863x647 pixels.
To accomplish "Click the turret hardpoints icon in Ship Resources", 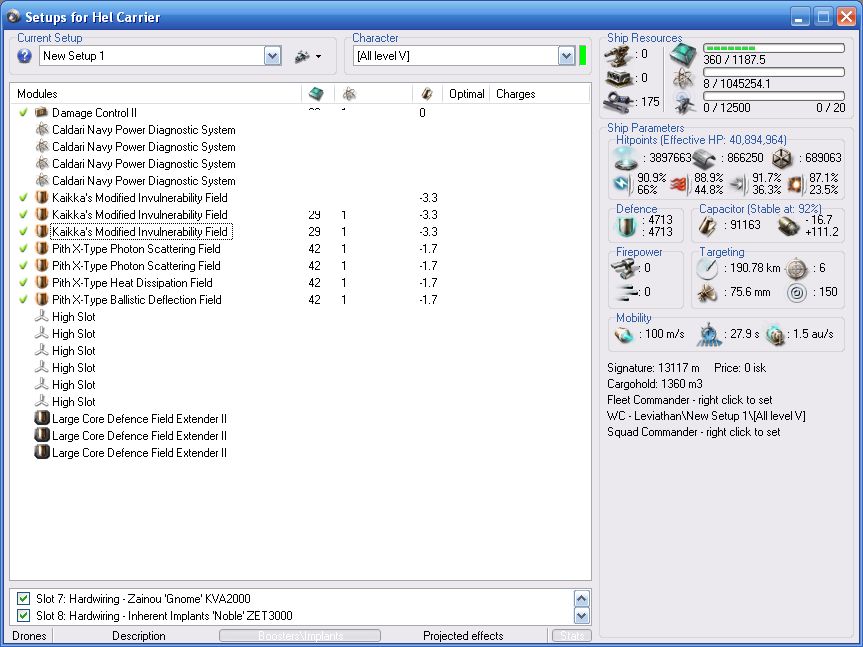I will (618, 54).
